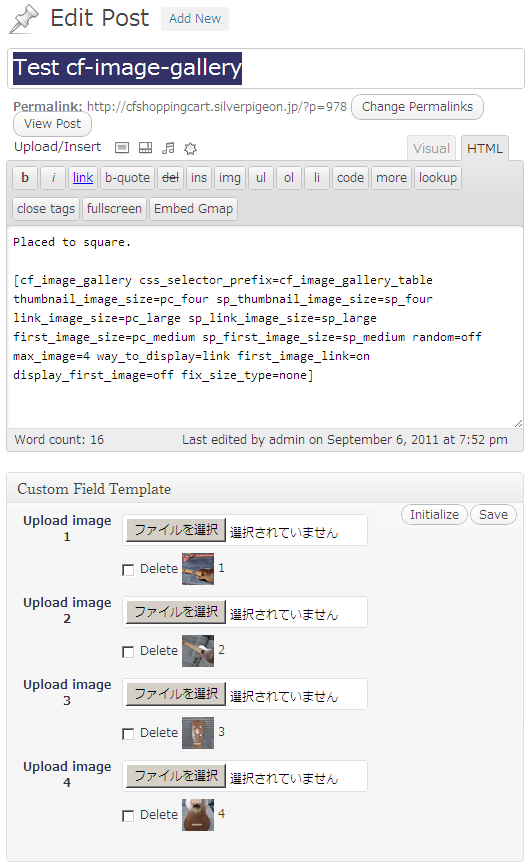Viewport: 530px width, 868px height.
Task: Click the ukulele thumbnail numbered 4
Action: coord(198,814)
